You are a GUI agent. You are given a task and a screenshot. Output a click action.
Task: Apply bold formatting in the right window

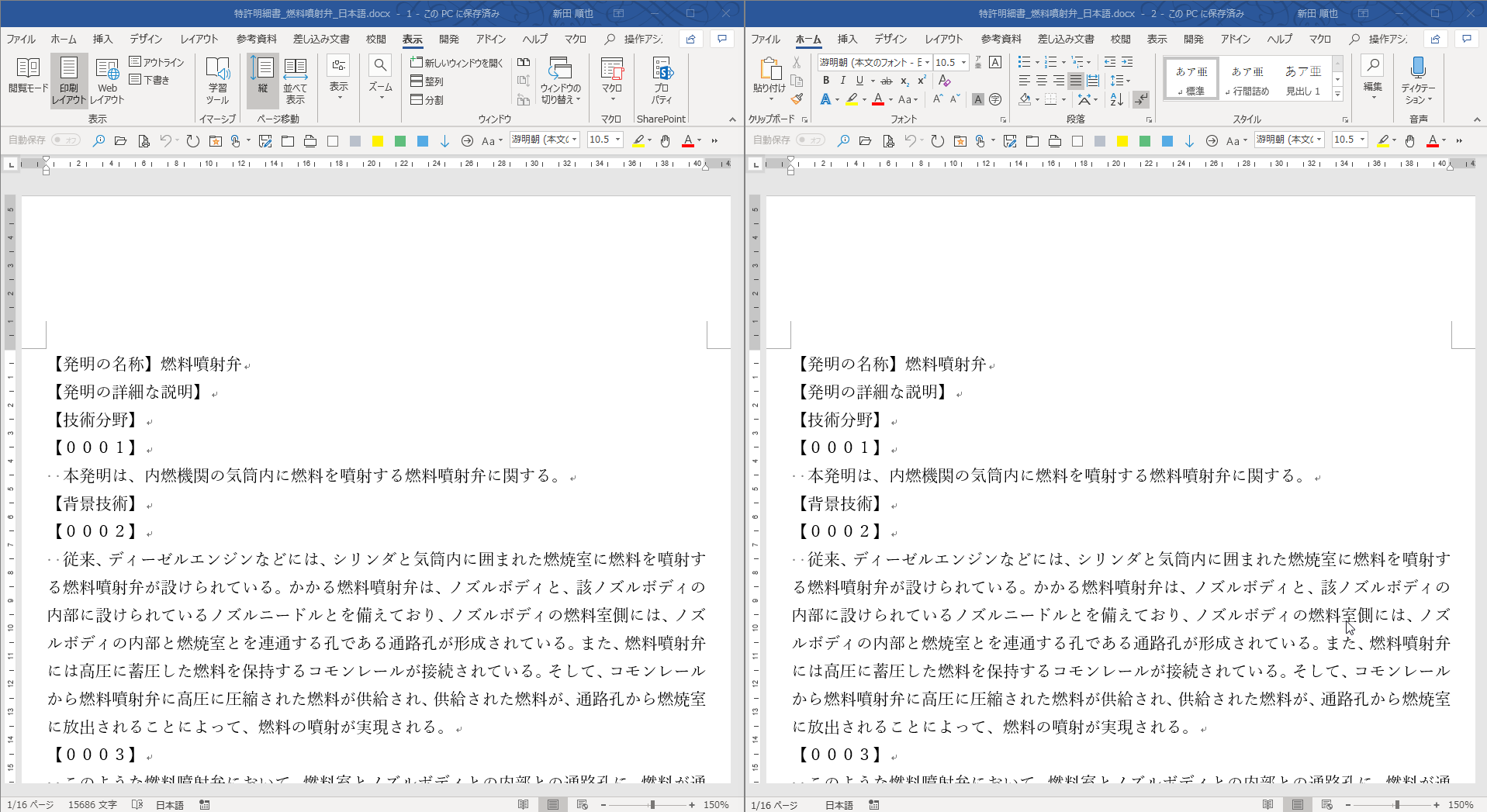click(826, 81)
